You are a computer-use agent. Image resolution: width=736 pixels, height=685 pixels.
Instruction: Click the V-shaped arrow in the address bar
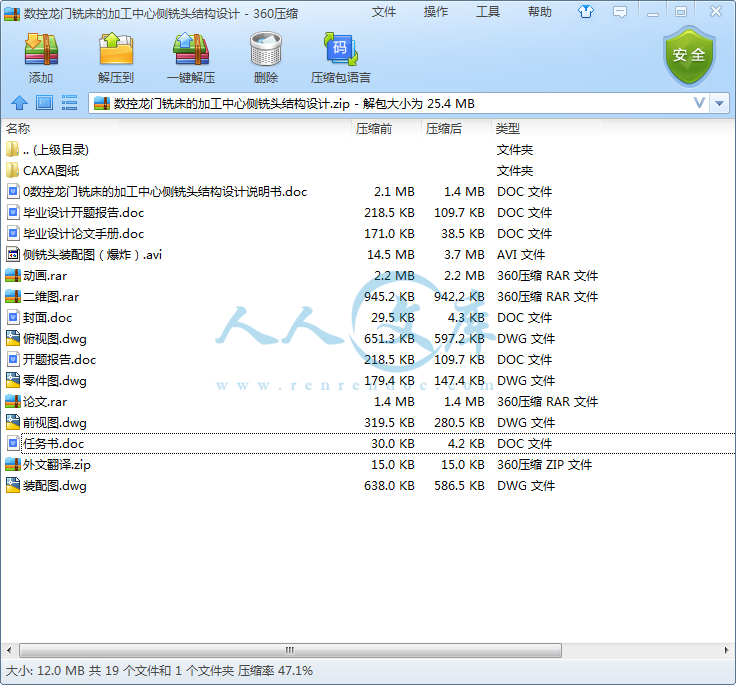[x=699, y=102]
